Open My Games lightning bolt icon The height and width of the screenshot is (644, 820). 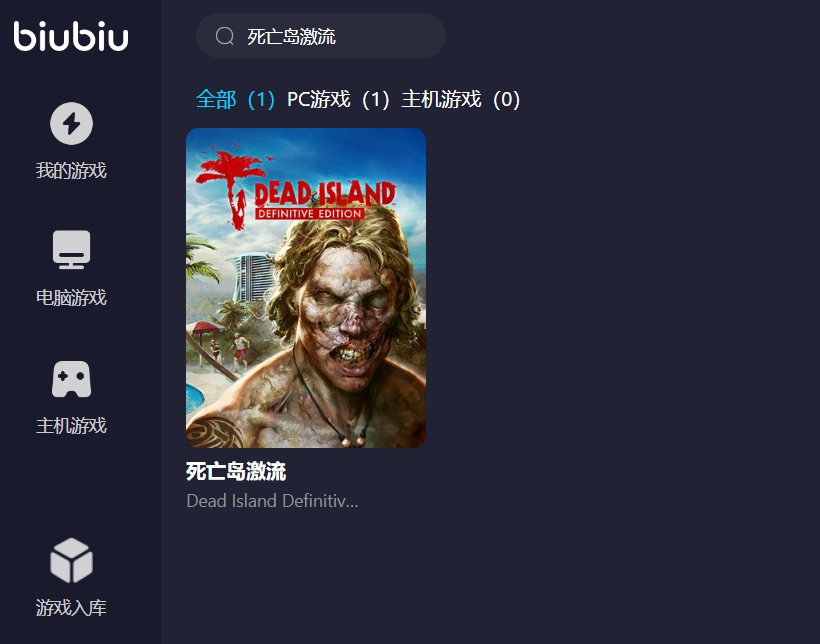coord(71,123)
